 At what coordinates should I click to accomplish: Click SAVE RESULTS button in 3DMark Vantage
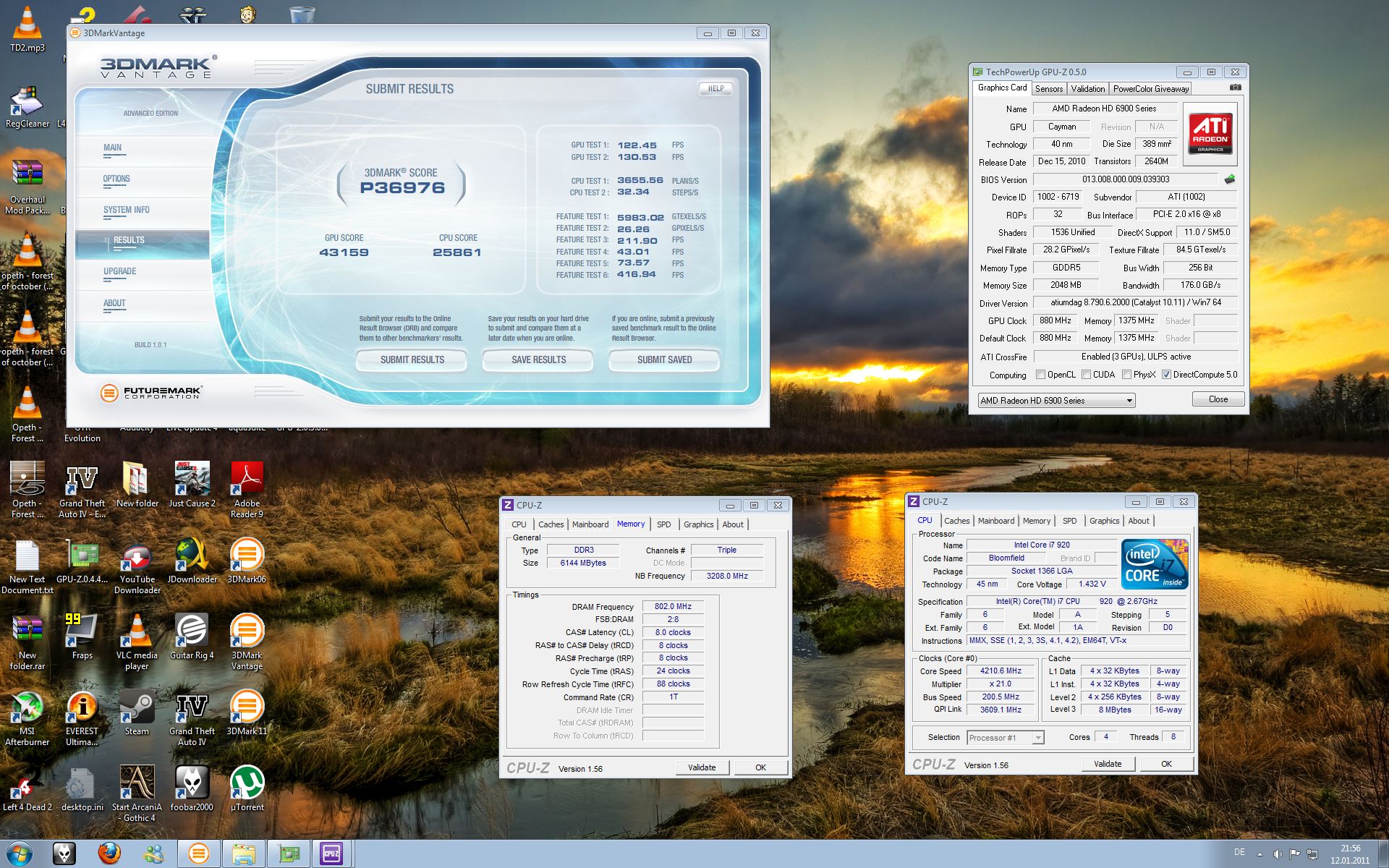[538, 359]
